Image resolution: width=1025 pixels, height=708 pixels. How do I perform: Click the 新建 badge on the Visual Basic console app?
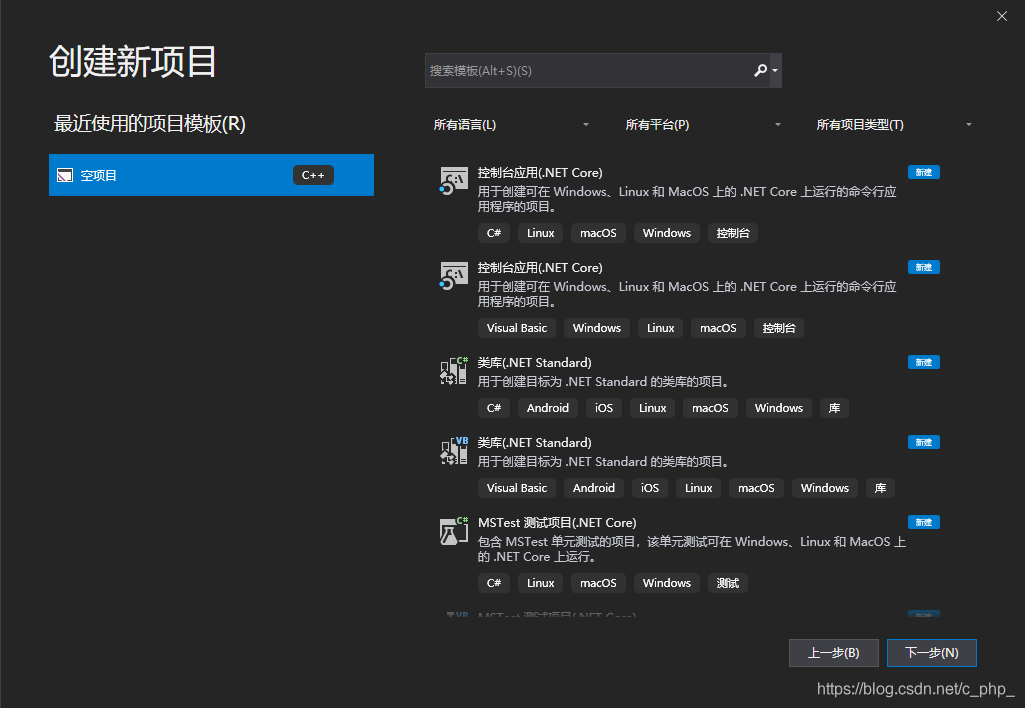(924, 267)
